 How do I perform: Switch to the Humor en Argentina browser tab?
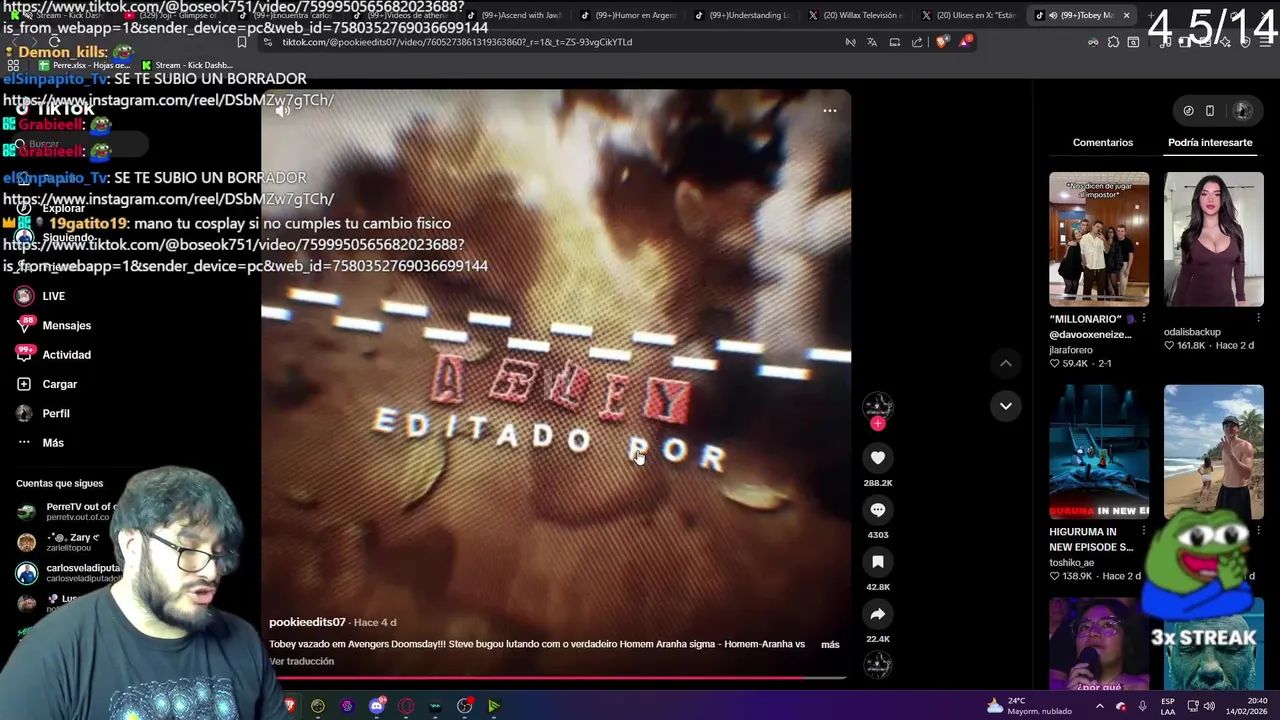(630, 15)
